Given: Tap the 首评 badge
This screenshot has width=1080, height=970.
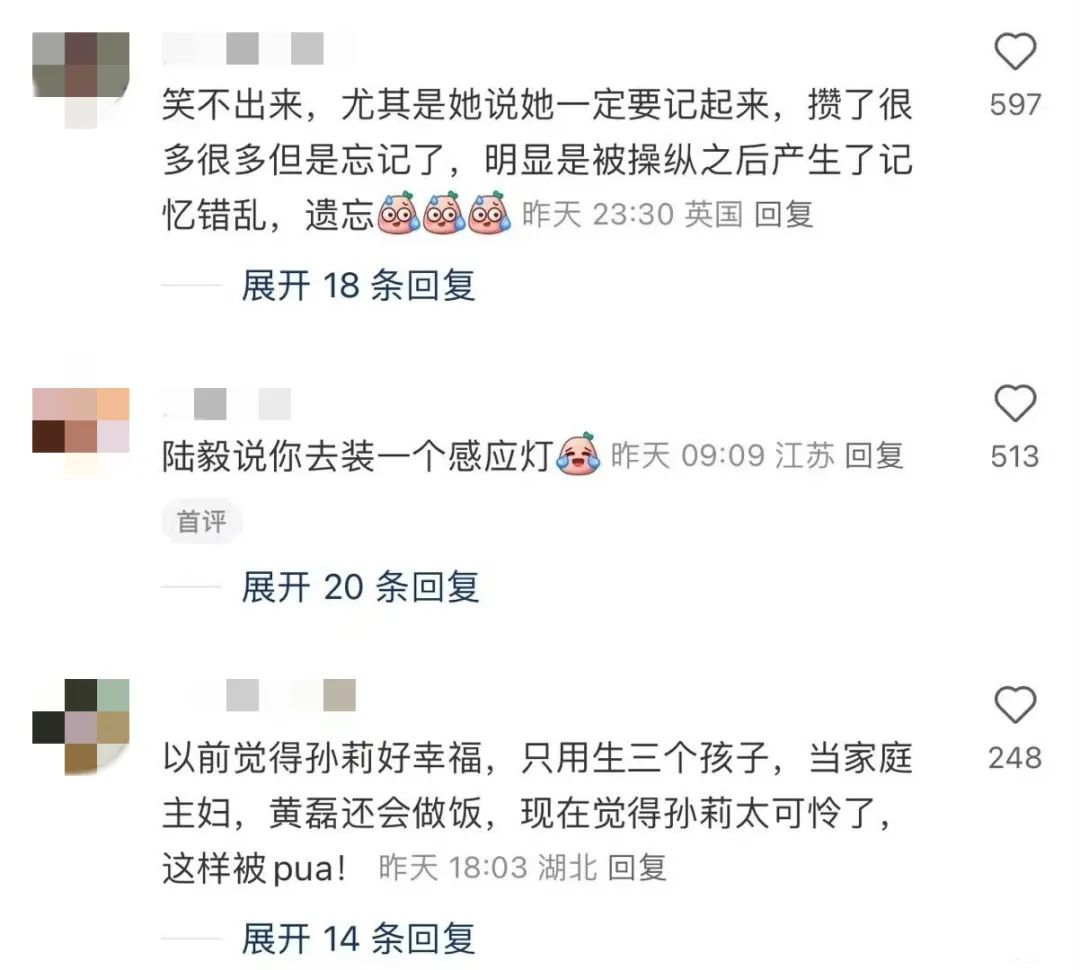Looking at the screenshot, I should 201,522.
